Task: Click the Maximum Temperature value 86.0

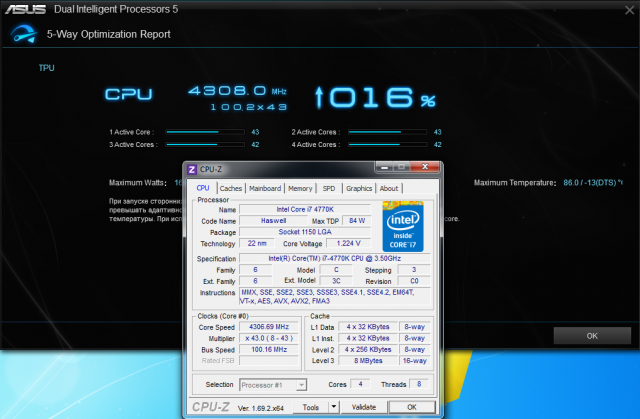Action: pyautogui.click(x=593, y=183)
